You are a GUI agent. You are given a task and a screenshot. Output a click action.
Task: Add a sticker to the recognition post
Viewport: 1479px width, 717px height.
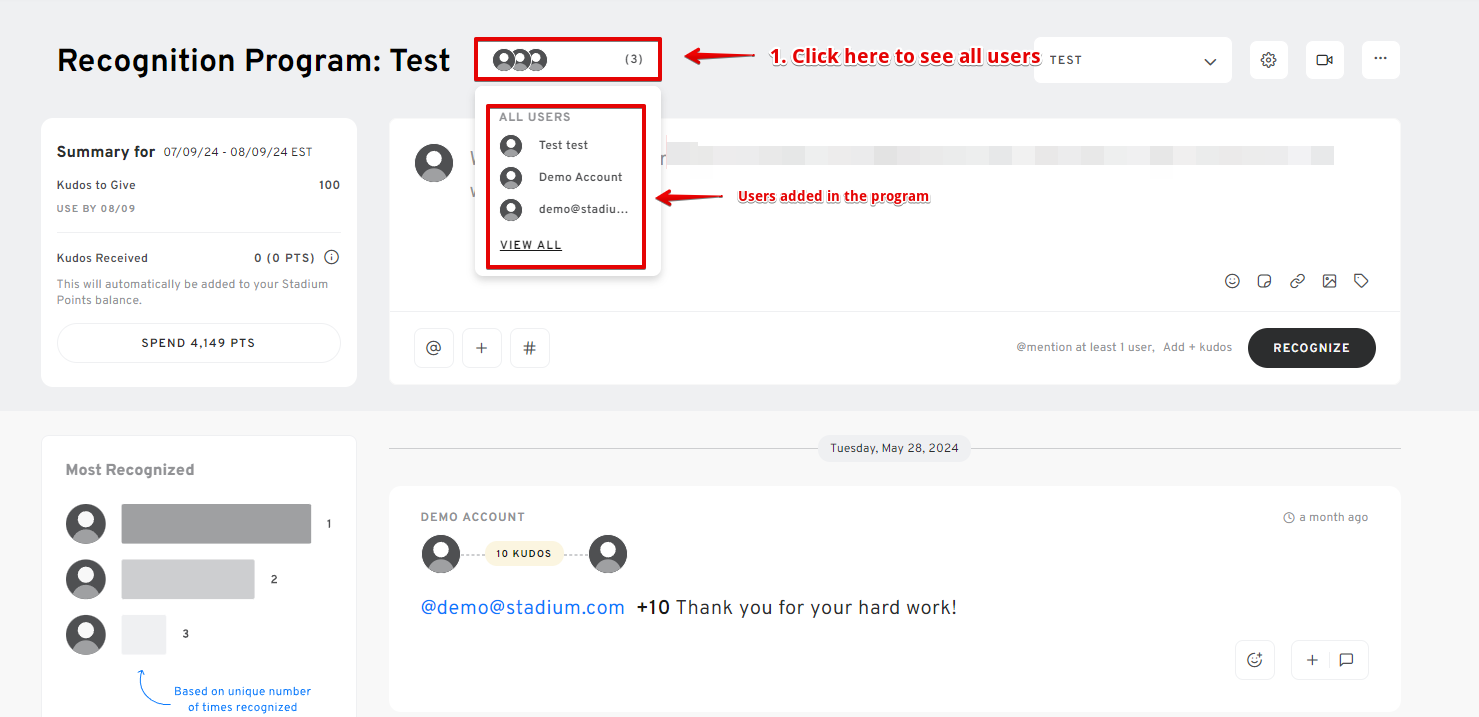[x=1264, y=281]
